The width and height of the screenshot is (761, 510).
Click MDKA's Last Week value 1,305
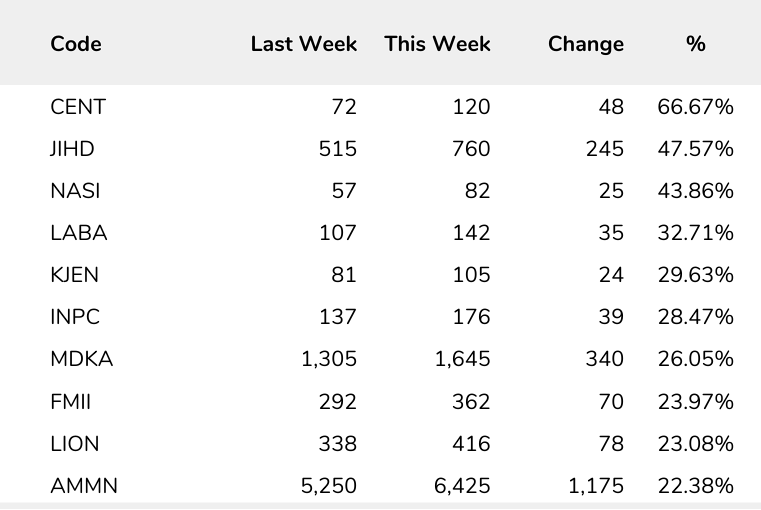tap(328, 359)
